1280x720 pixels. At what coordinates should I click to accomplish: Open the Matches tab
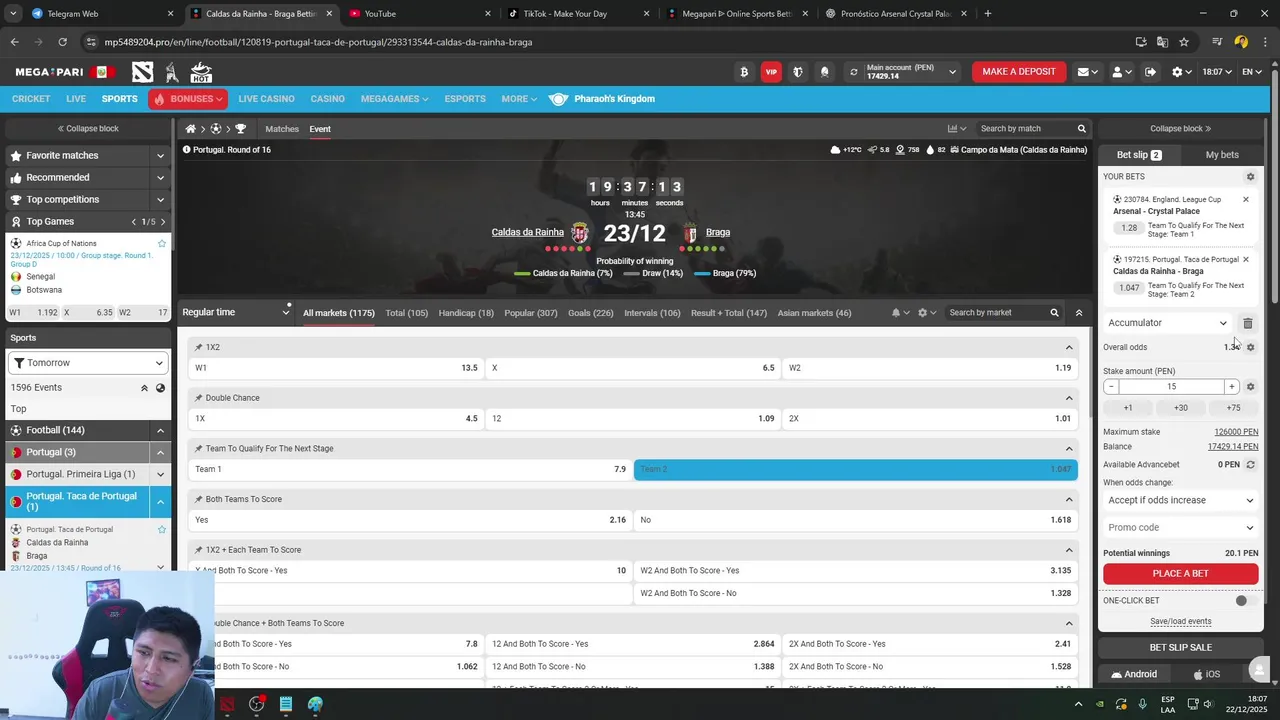pyautogui.click(x=282, y=129)
